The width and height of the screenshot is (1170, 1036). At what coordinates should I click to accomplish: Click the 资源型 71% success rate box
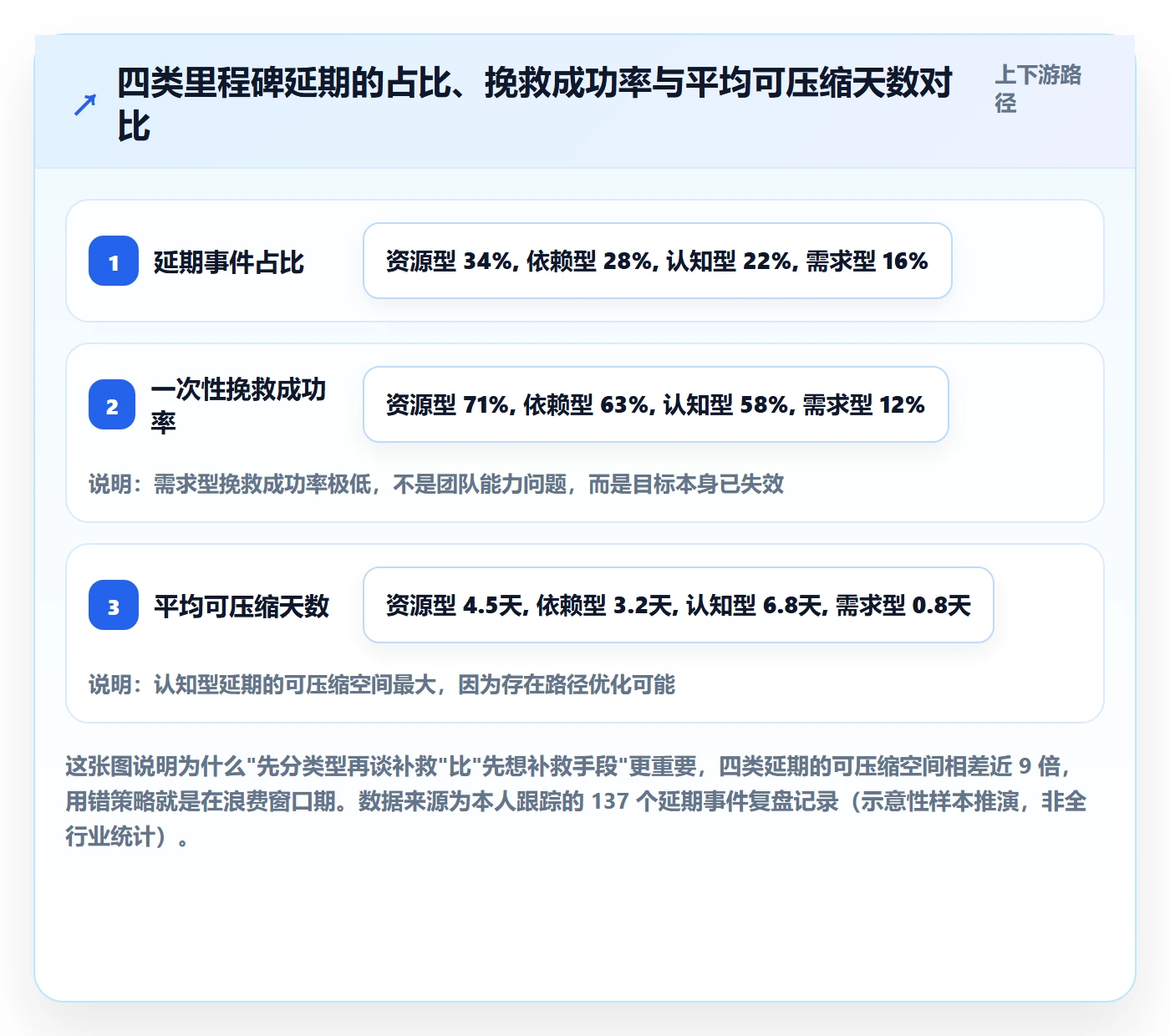[656, 404]
